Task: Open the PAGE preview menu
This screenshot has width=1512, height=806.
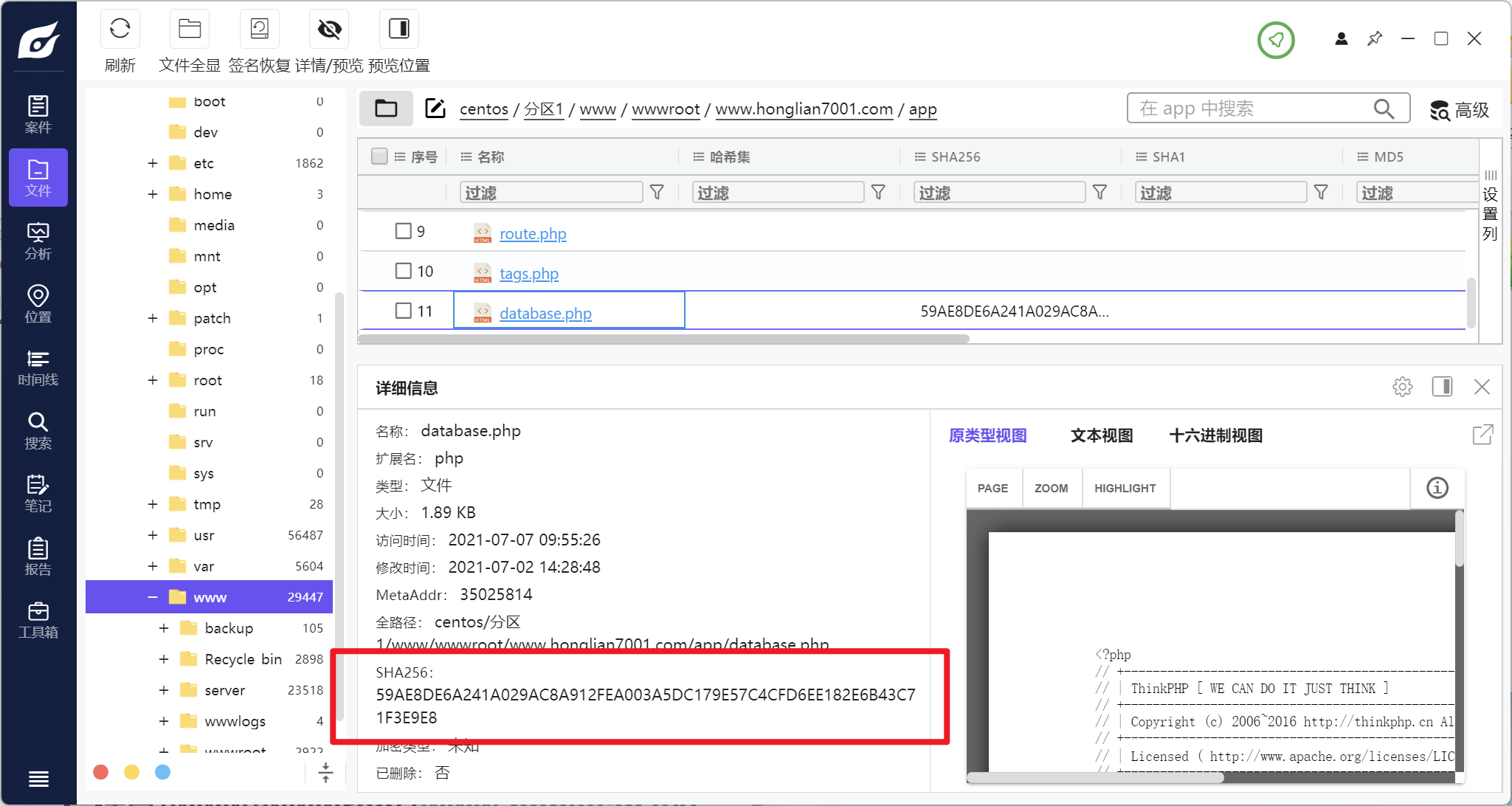Action: pyautogui.click(x=993, y=489)
